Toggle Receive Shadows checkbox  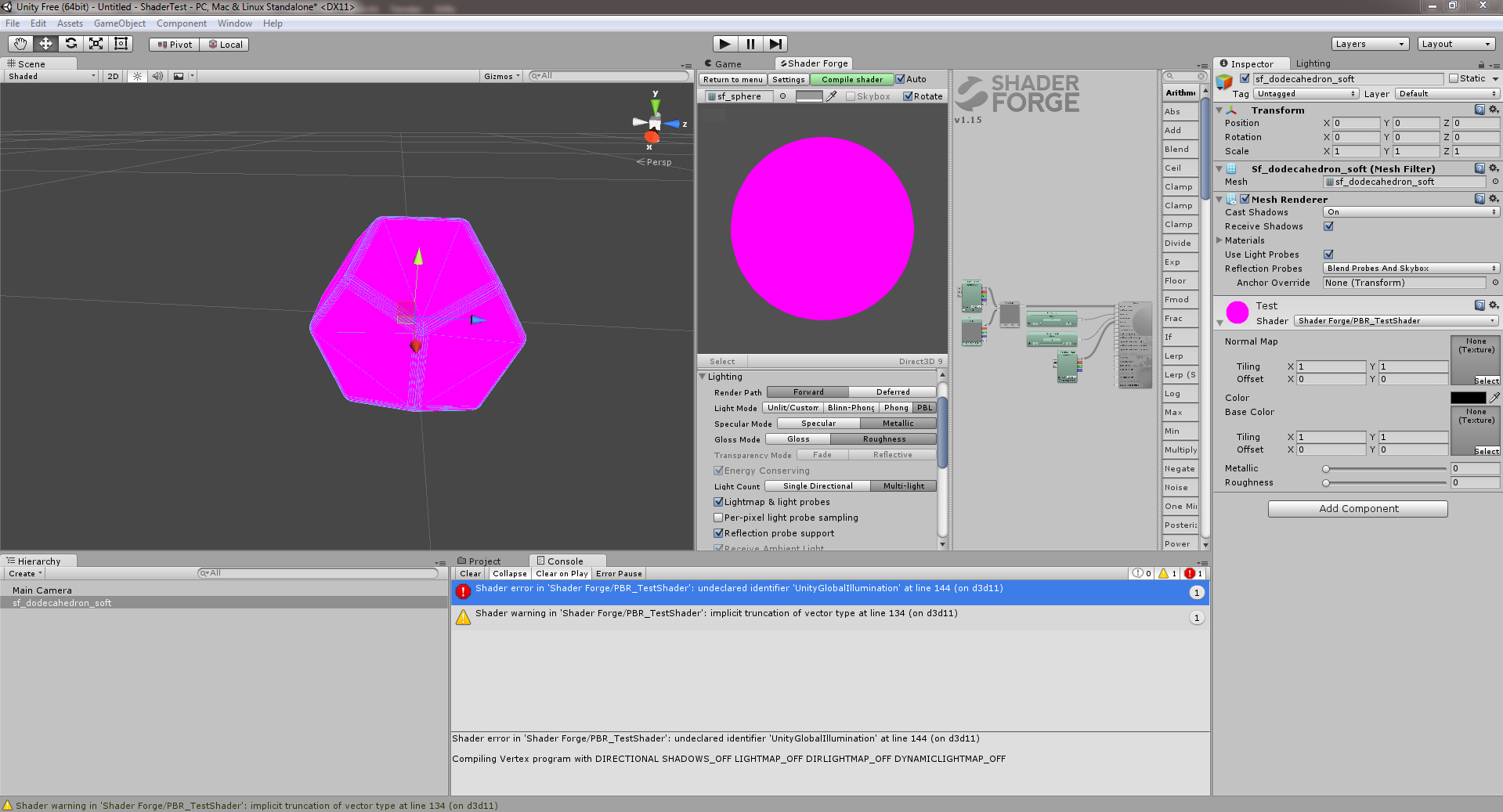click(x=1328, y=226)
